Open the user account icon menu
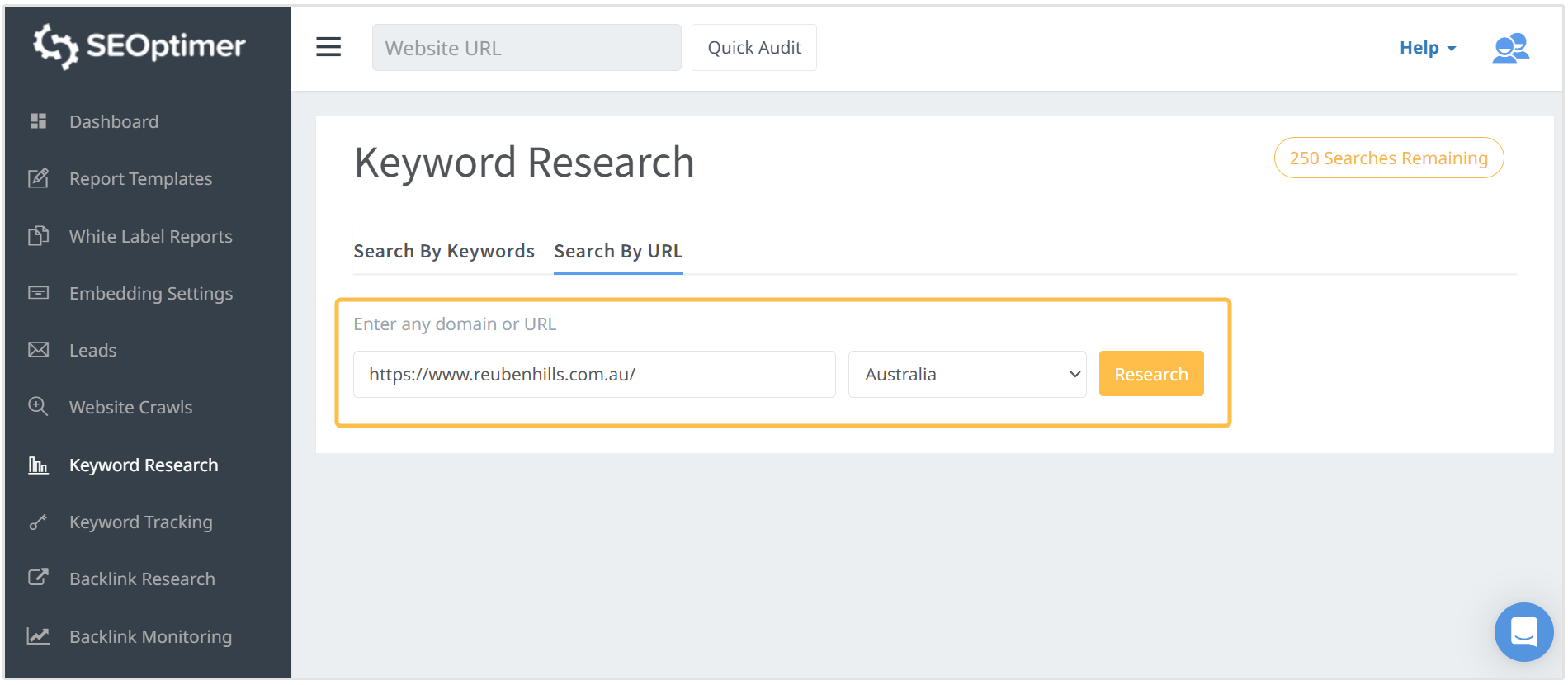1568x685 pixels. [x=1510, y=48]
